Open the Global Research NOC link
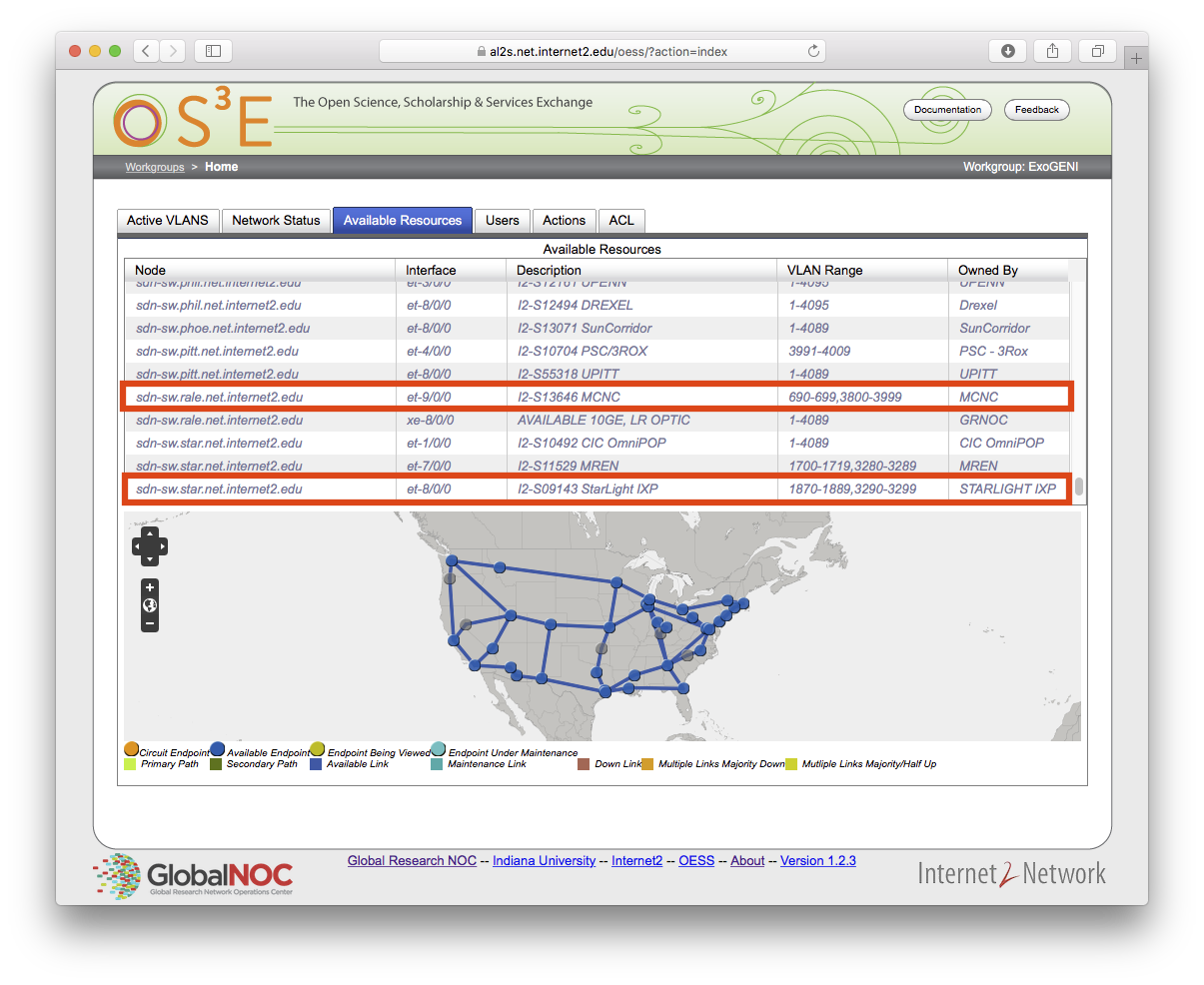This screenshot has height=985, width=1204. tap(412, 861)
